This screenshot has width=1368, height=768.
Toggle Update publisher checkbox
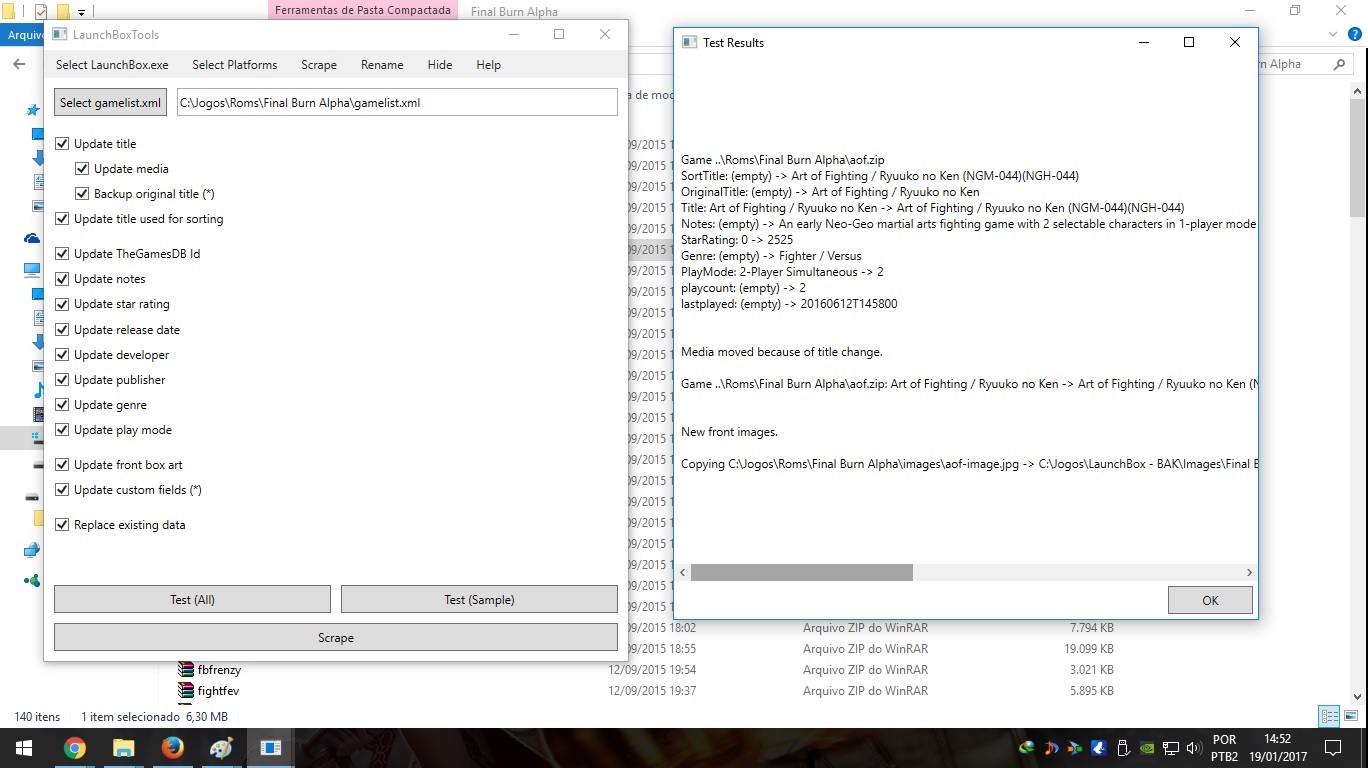[63, 380]
